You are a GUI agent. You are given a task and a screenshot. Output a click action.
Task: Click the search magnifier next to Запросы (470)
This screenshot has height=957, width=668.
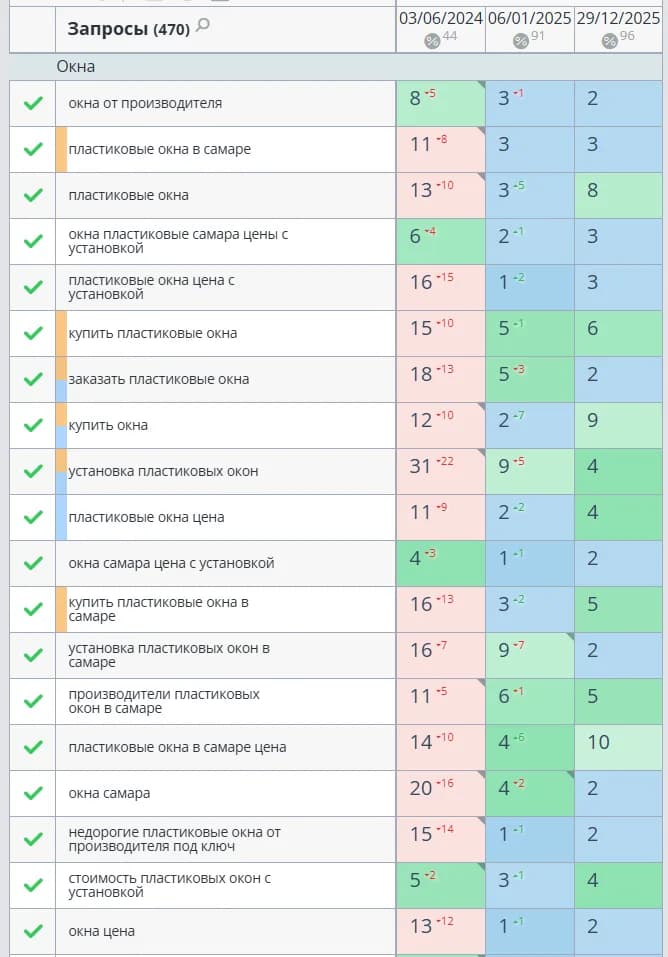pos(203,25)
